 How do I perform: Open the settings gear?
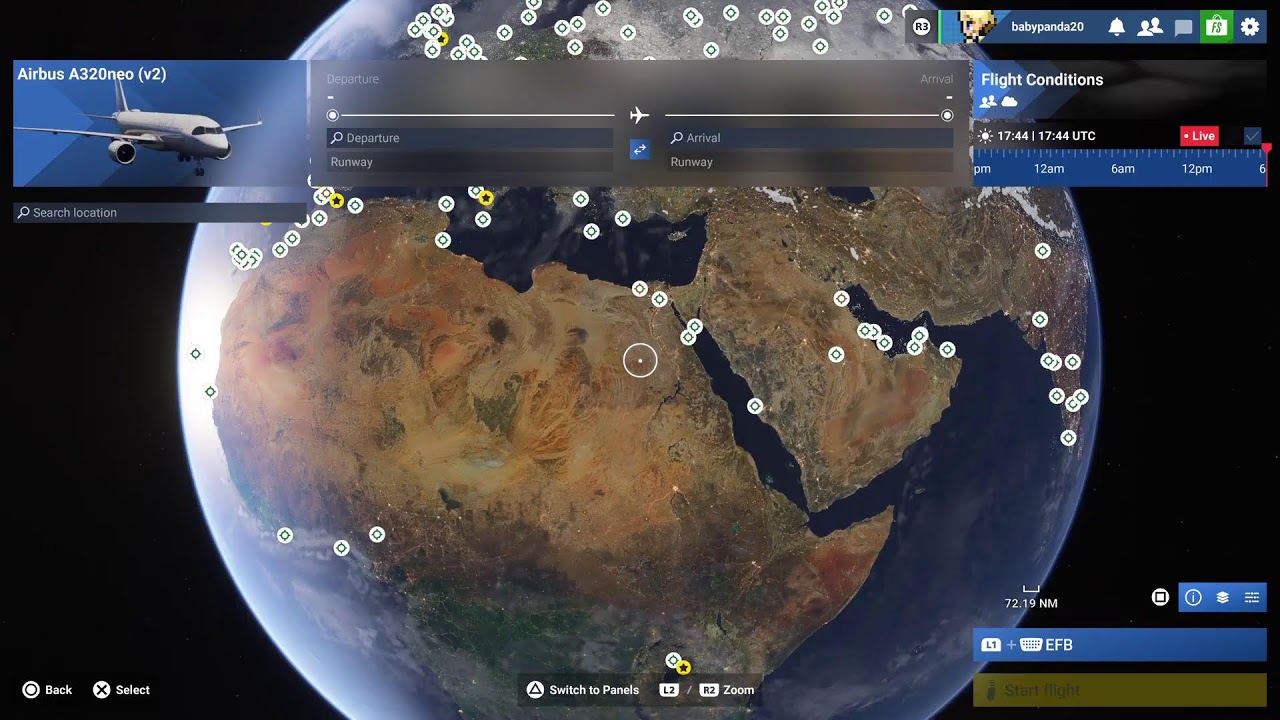point(1250,27)
